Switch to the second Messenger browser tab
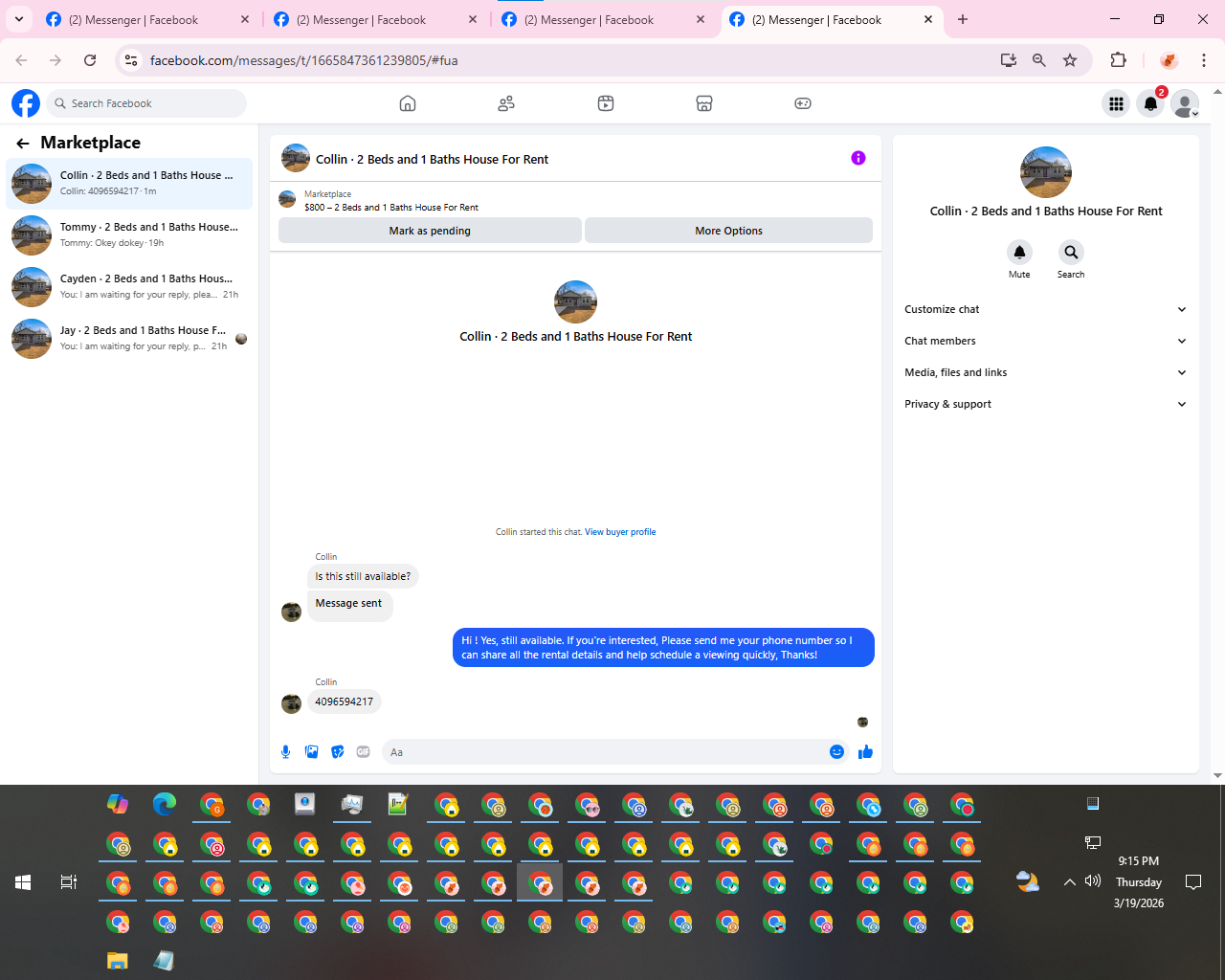 pyautogui.click(x=375, y=19)
